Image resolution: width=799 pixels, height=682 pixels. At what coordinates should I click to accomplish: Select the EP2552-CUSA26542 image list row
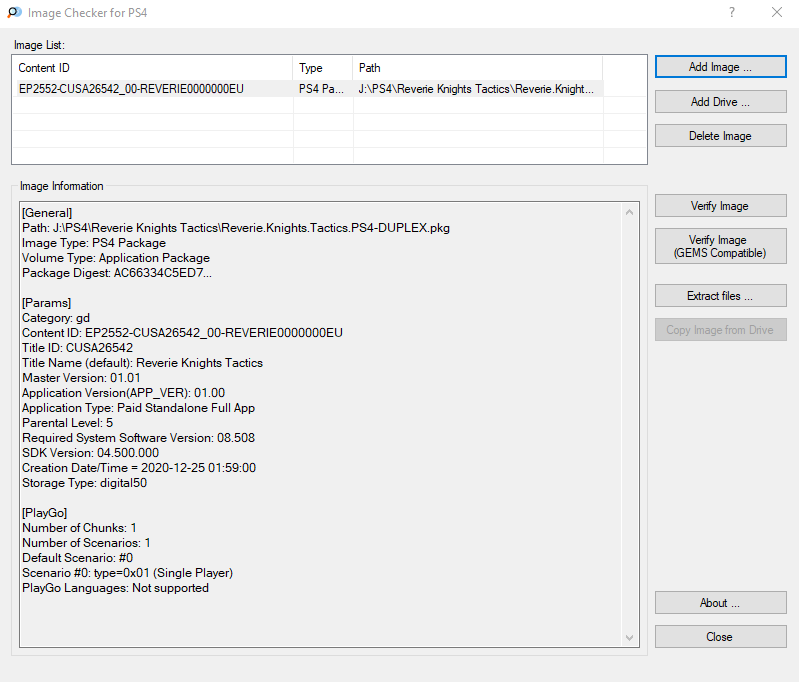(x=308, y=89)
